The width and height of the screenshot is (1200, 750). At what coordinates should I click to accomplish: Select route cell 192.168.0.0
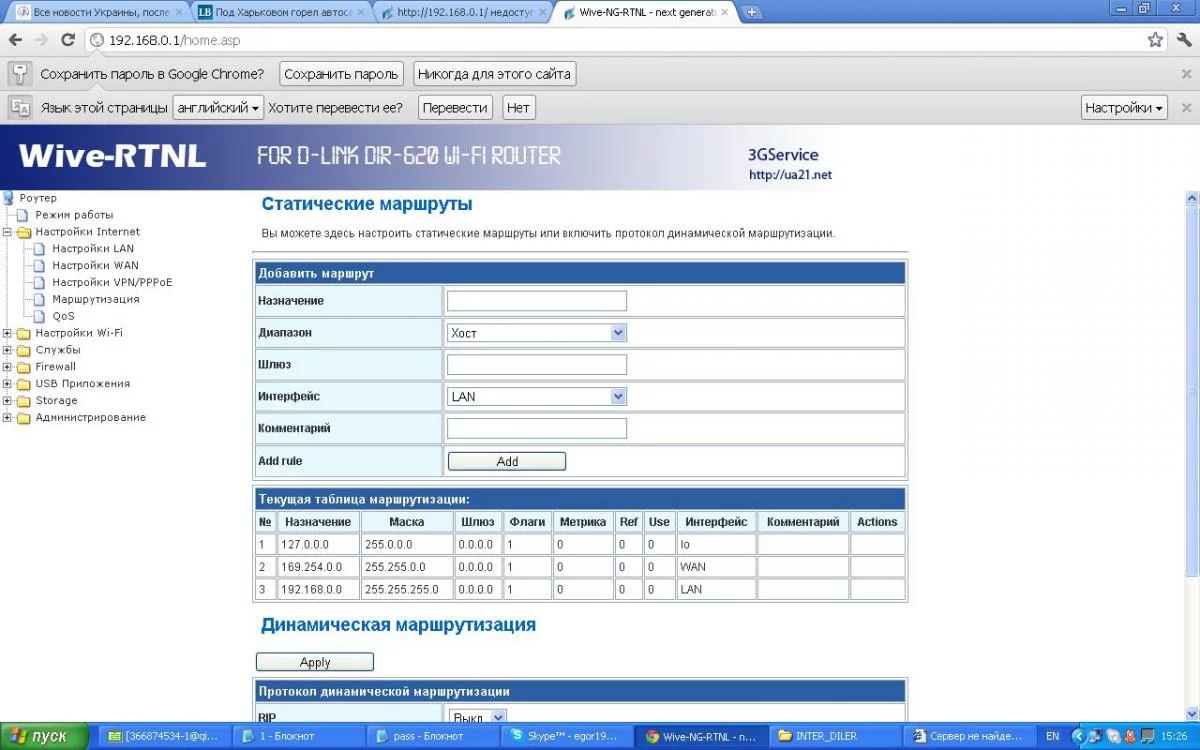317,589
